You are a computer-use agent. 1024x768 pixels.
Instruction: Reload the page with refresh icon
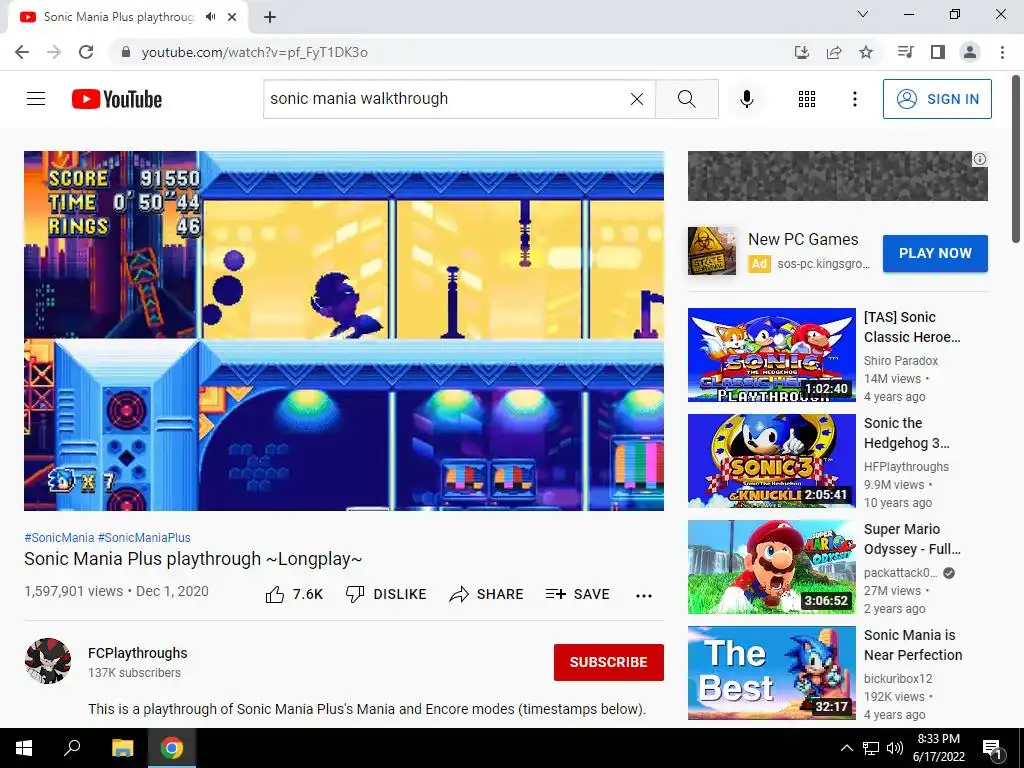pyautogui.click(x=86, y=52)
